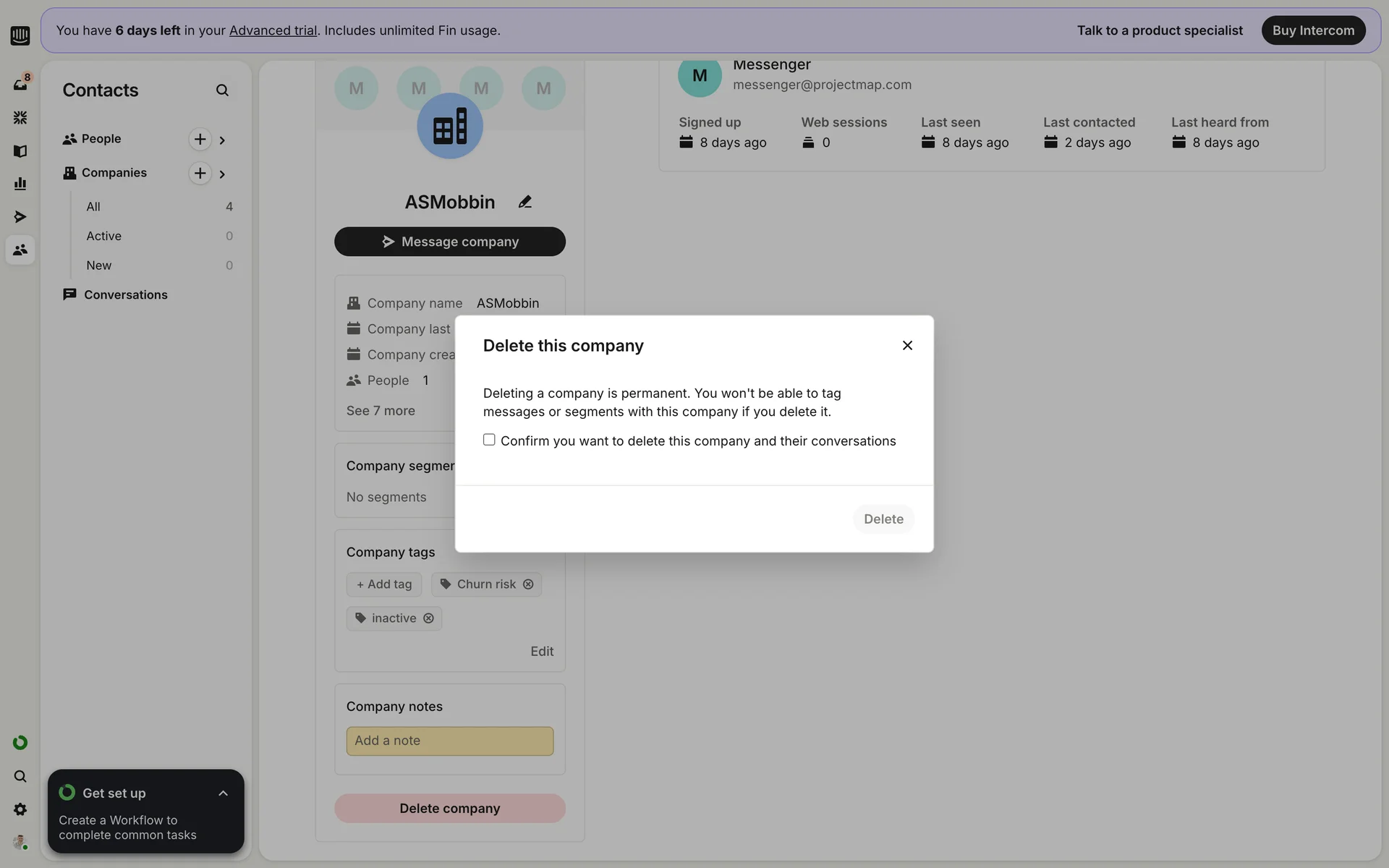This screenshot has height=868, width=1389.
Task: Select the Active companies filter
Action: (104, 236)
